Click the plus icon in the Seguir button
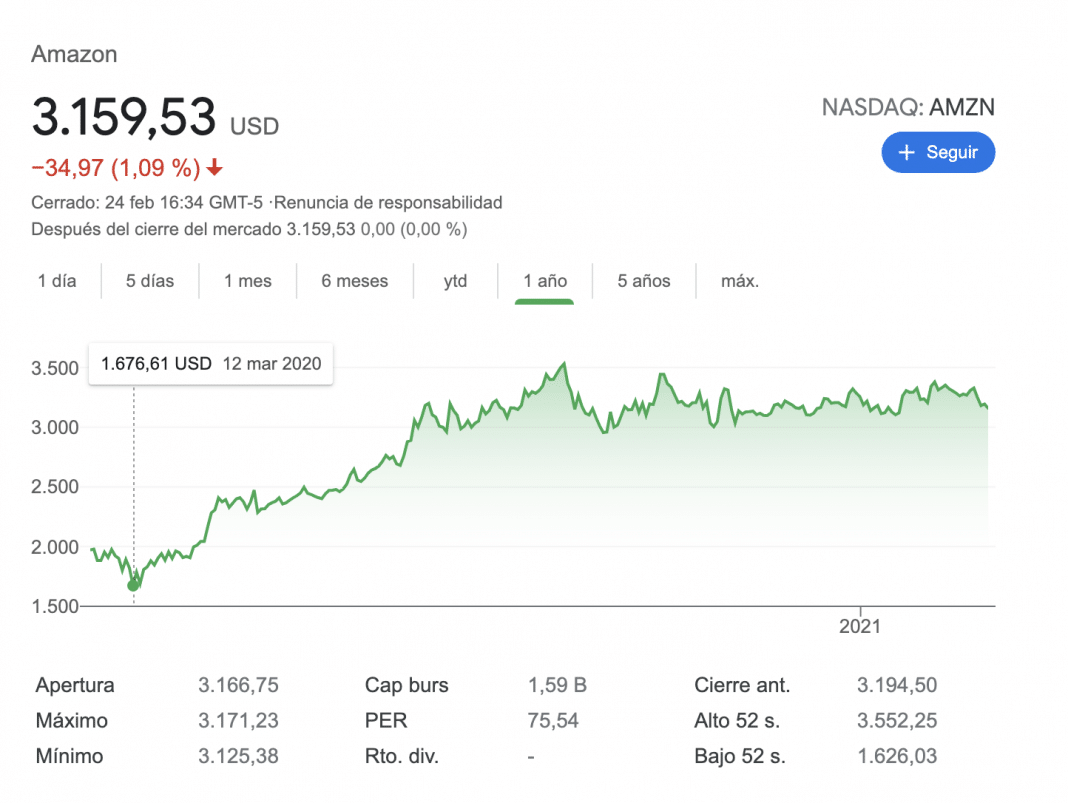This screenshot has height=803, width=1068. coord(906,152)
